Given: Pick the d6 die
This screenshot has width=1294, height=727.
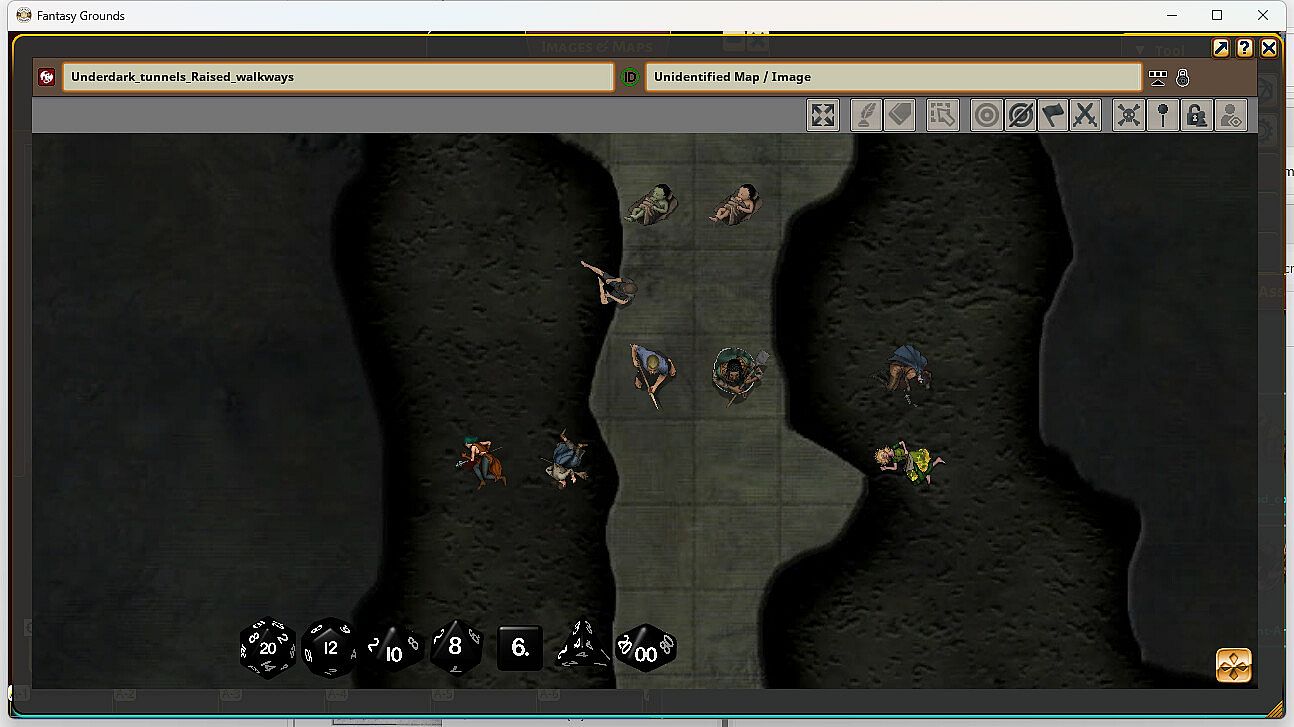Looking at the screenshot, I should [520, 647].
